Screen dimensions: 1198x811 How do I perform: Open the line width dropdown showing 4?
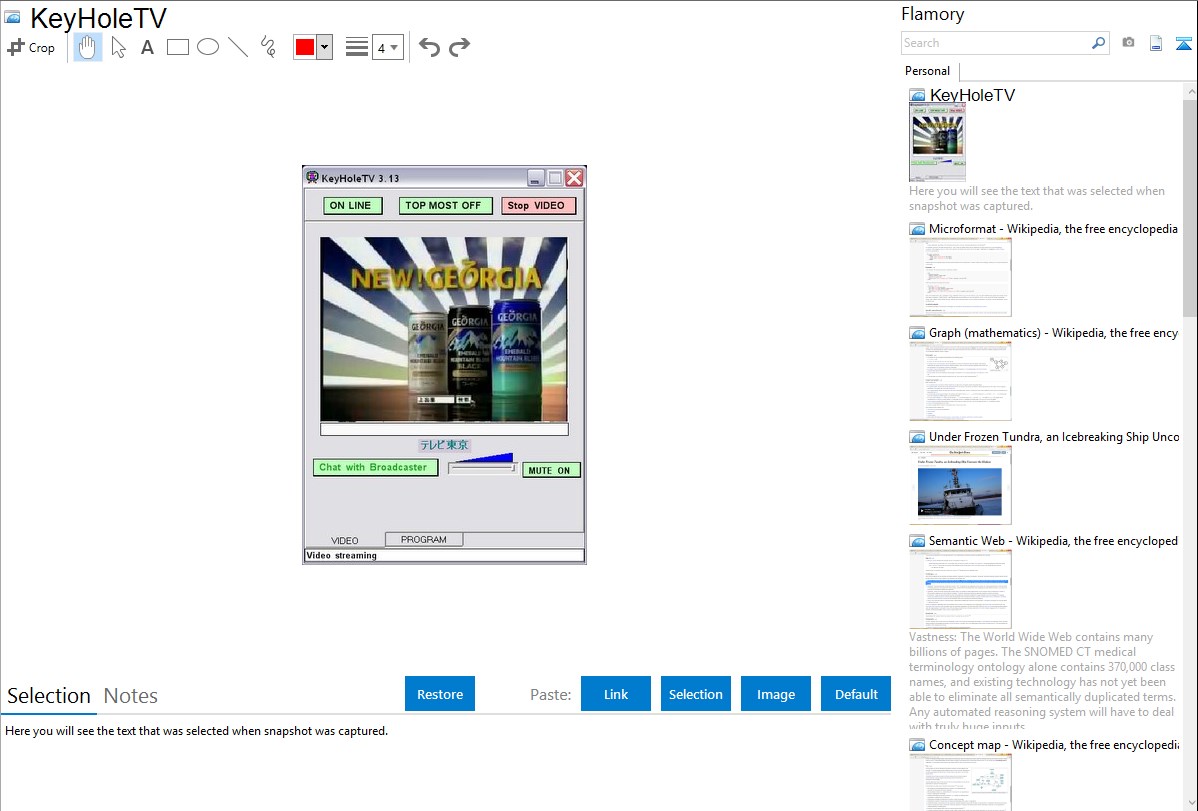tap(388, 47)
